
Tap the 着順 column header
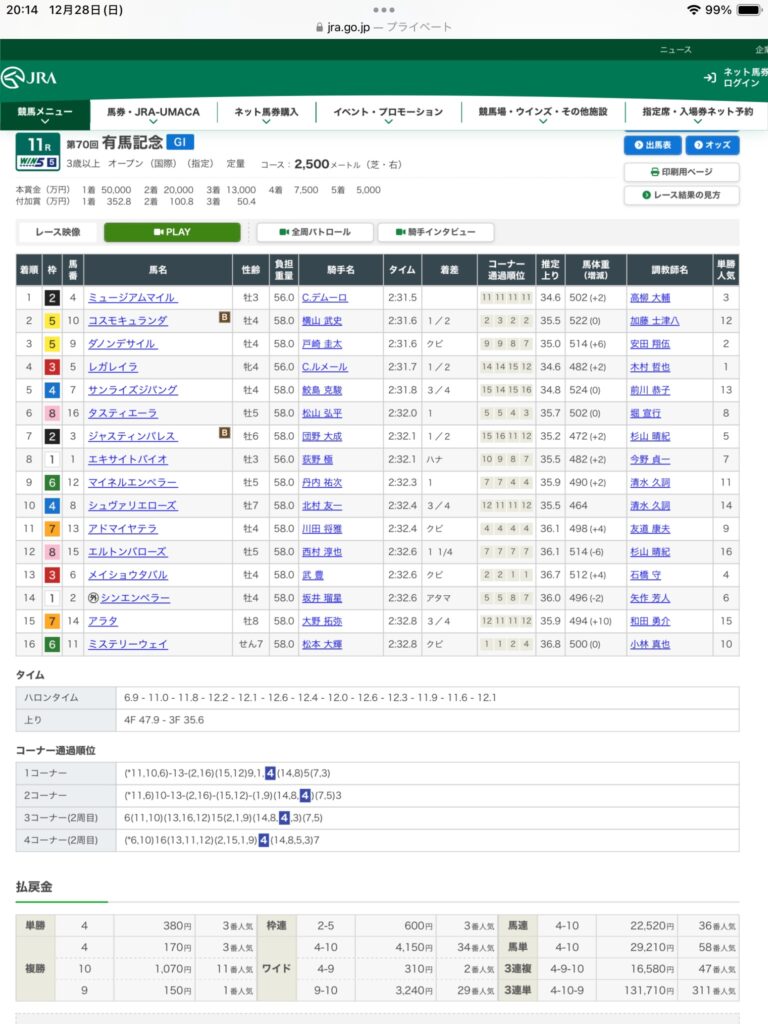click(x=29, y=270)
